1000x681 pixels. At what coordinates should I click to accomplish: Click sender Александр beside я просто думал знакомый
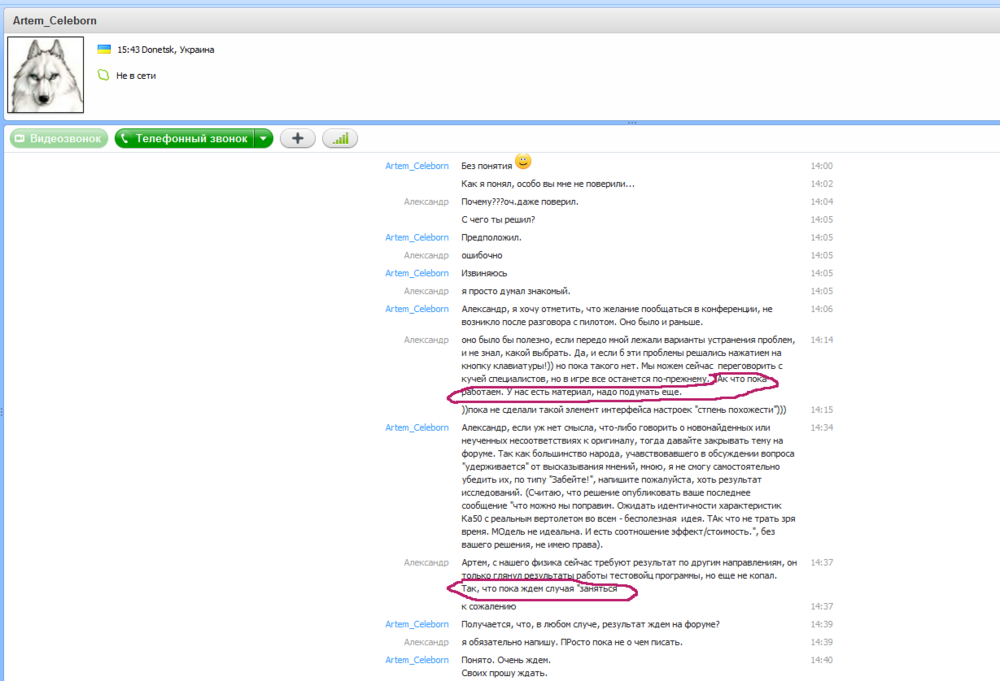click(426, 291)
